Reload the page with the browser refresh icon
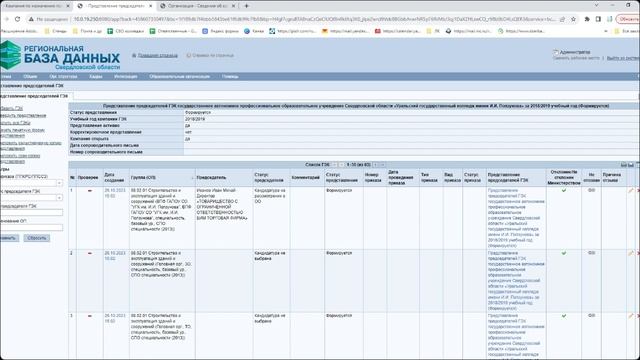Image resolution: width=640 pixels, height=360 pixels. tap(18, 19)
